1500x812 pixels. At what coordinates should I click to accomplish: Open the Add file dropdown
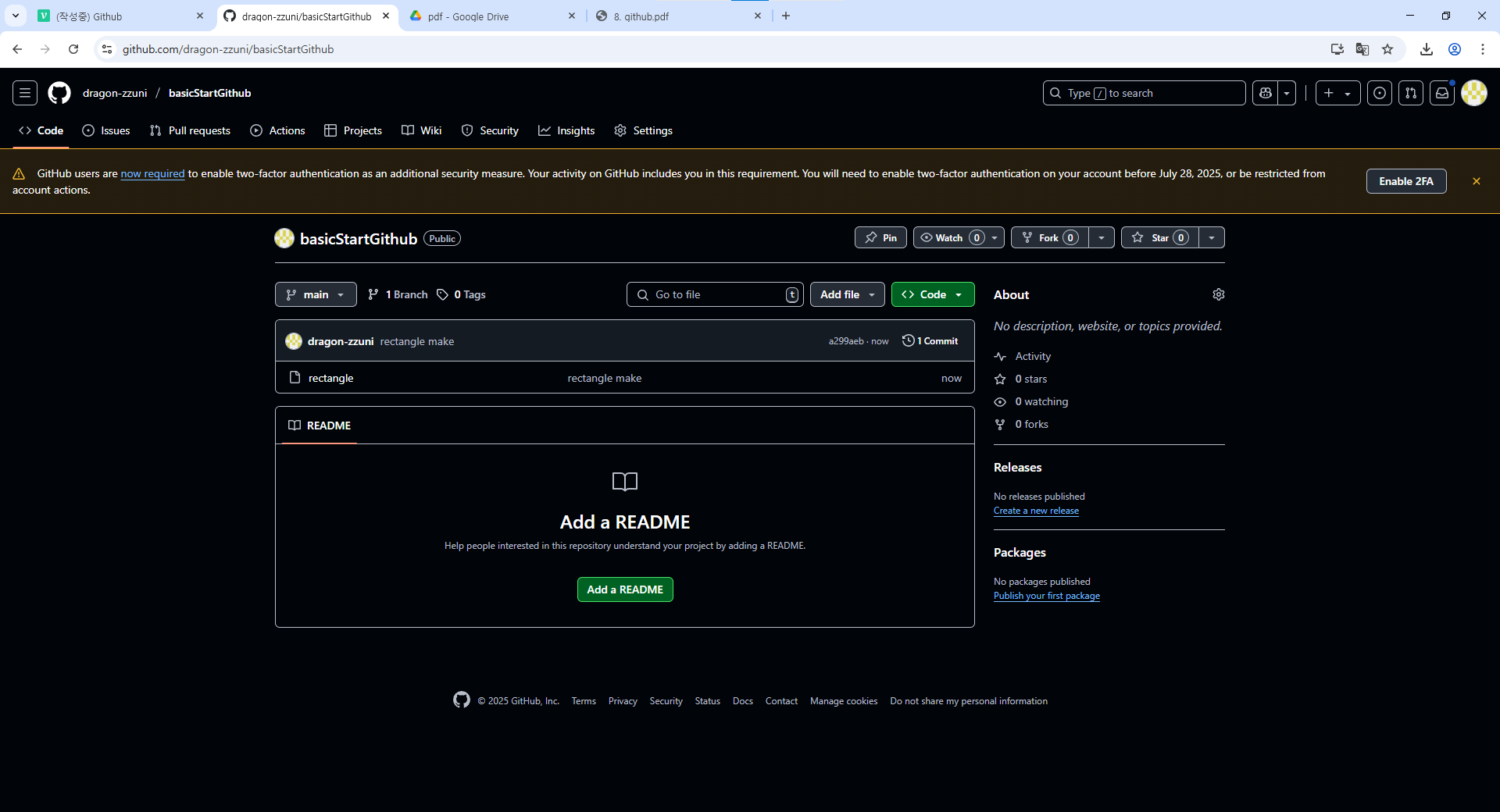pyautogui.click(x=848, y=294)
